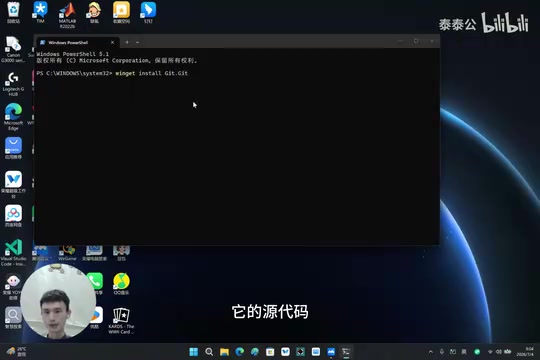The width and height of the screenshot is (540, 360).
Task: Show hidden system tray icons
Action: click(x=430, y=352)
